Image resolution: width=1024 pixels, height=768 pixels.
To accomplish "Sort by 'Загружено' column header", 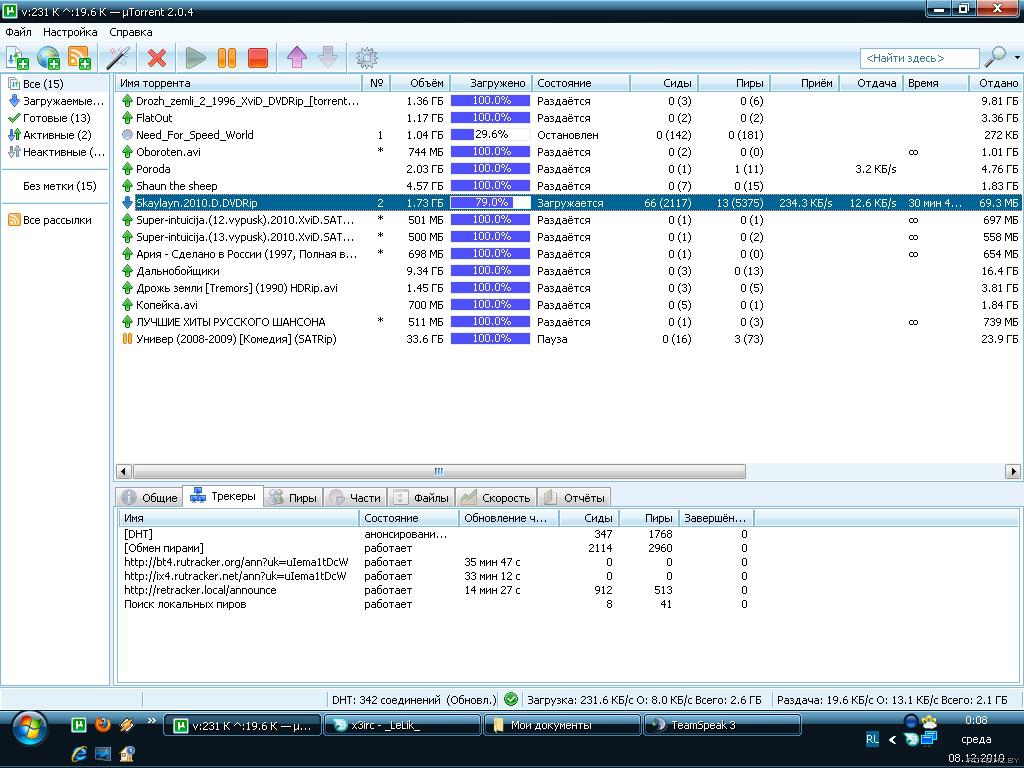I will pyautogui.click(x=490, y=83).
